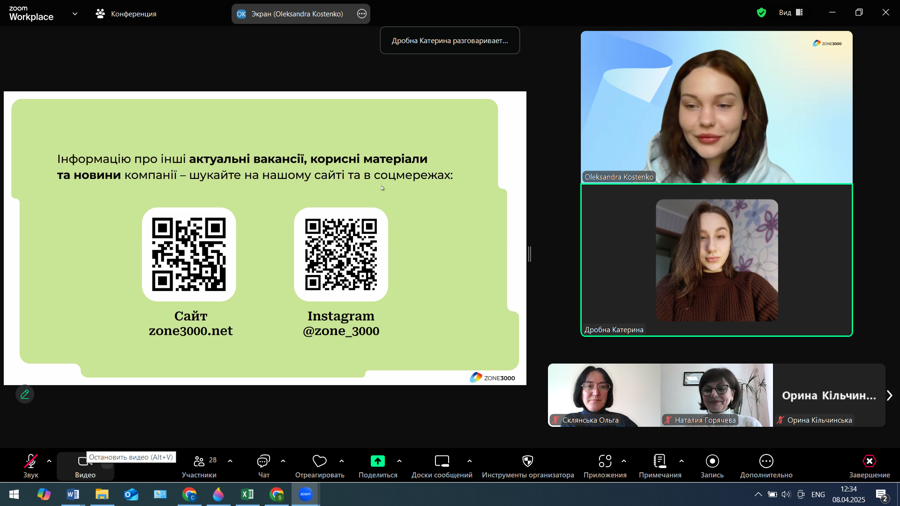Select Наталия Горячева video thumbnail
This screenshot has height=506, width=900.
(716, 395)
